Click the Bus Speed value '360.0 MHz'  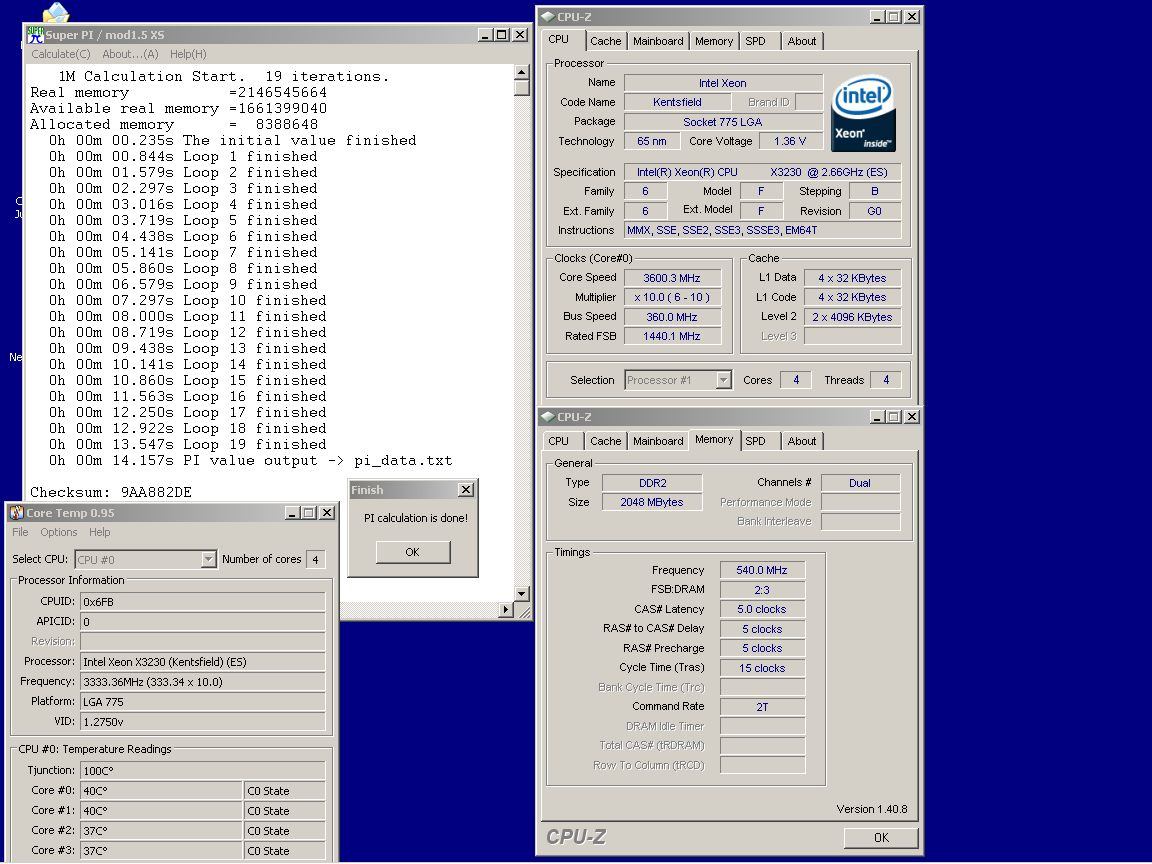(x=672, y=317)
